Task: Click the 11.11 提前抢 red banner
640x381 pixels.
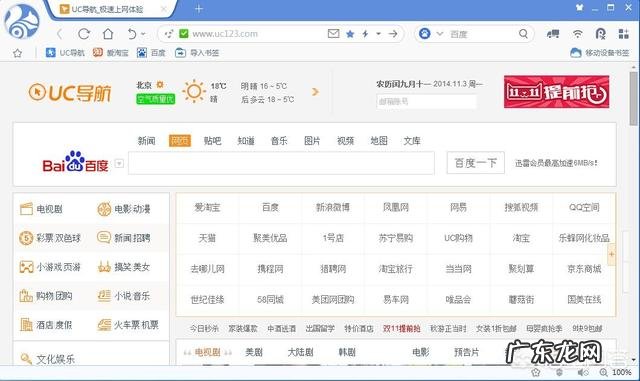Action: coord(556,92)
